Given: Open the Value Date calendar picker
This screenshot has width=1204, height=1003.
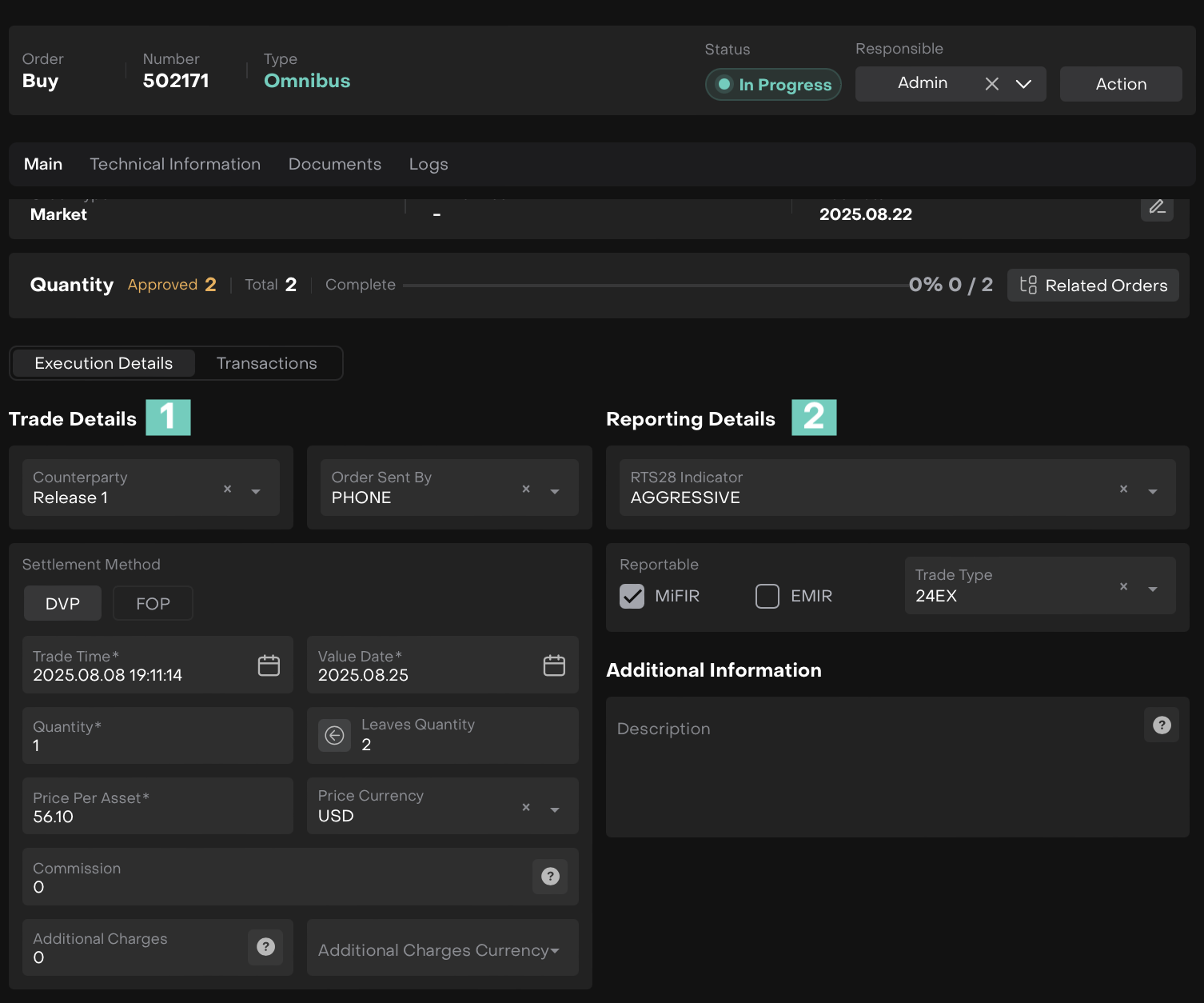Looking at the screenshot, I should (x=554, y=665).
